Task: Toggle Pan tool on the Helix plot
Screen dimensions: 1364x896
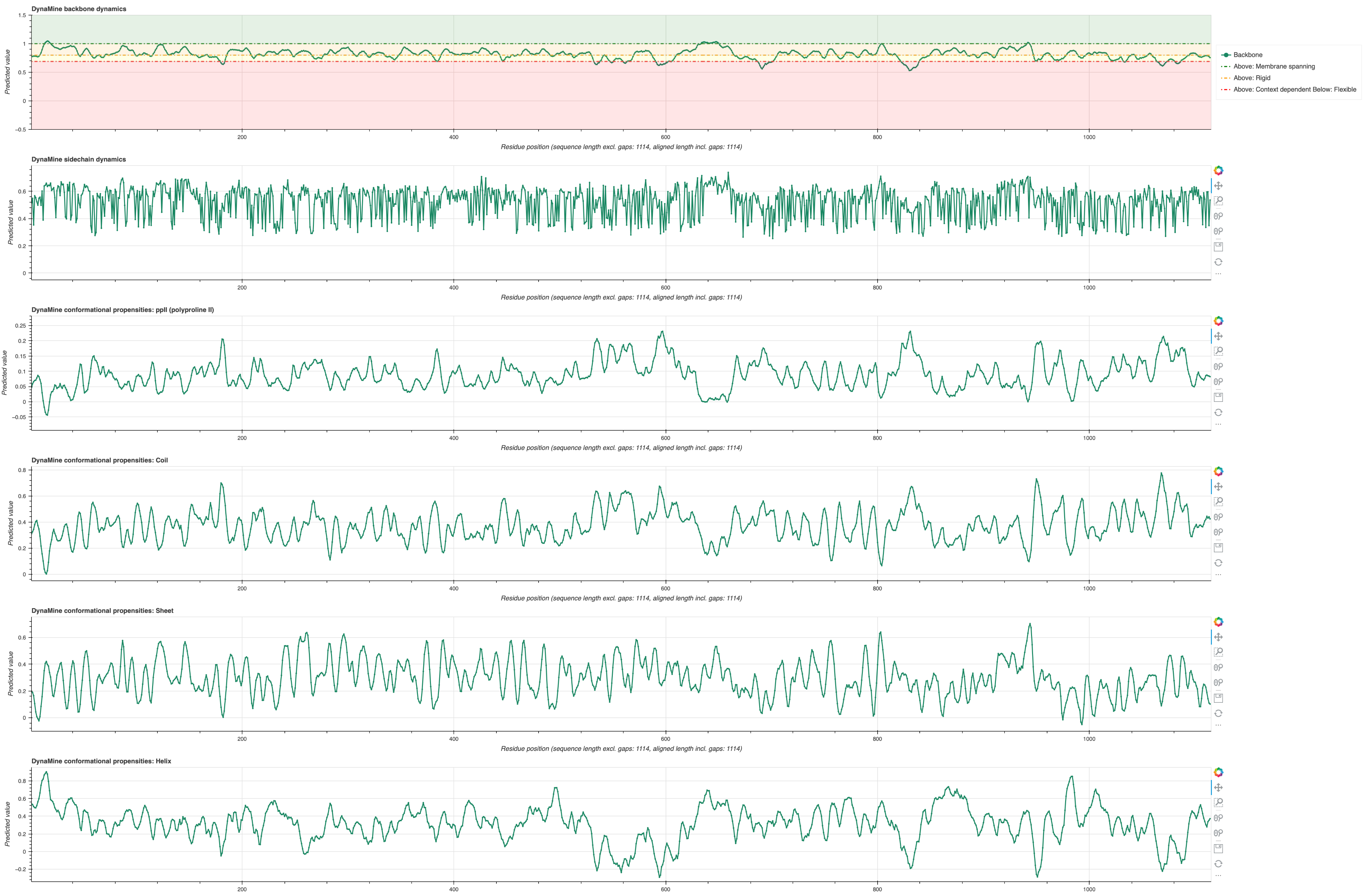Action: point(1218,788)
